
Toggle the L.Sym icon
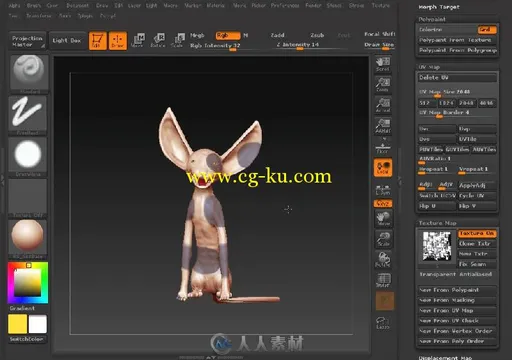coord(383,189)
